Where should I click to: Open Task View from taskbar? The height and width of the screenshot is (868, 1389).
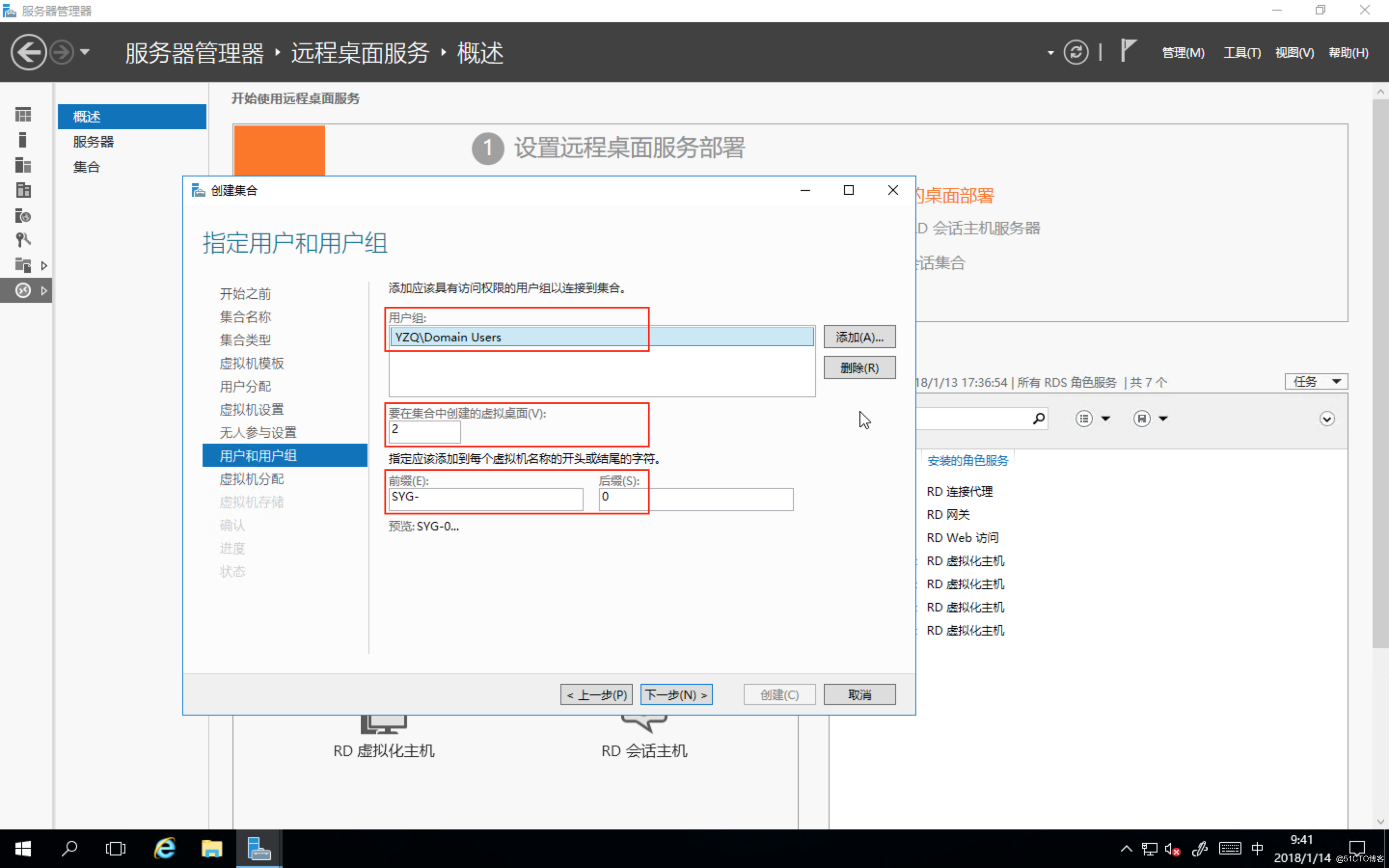(x=115, y=849)
